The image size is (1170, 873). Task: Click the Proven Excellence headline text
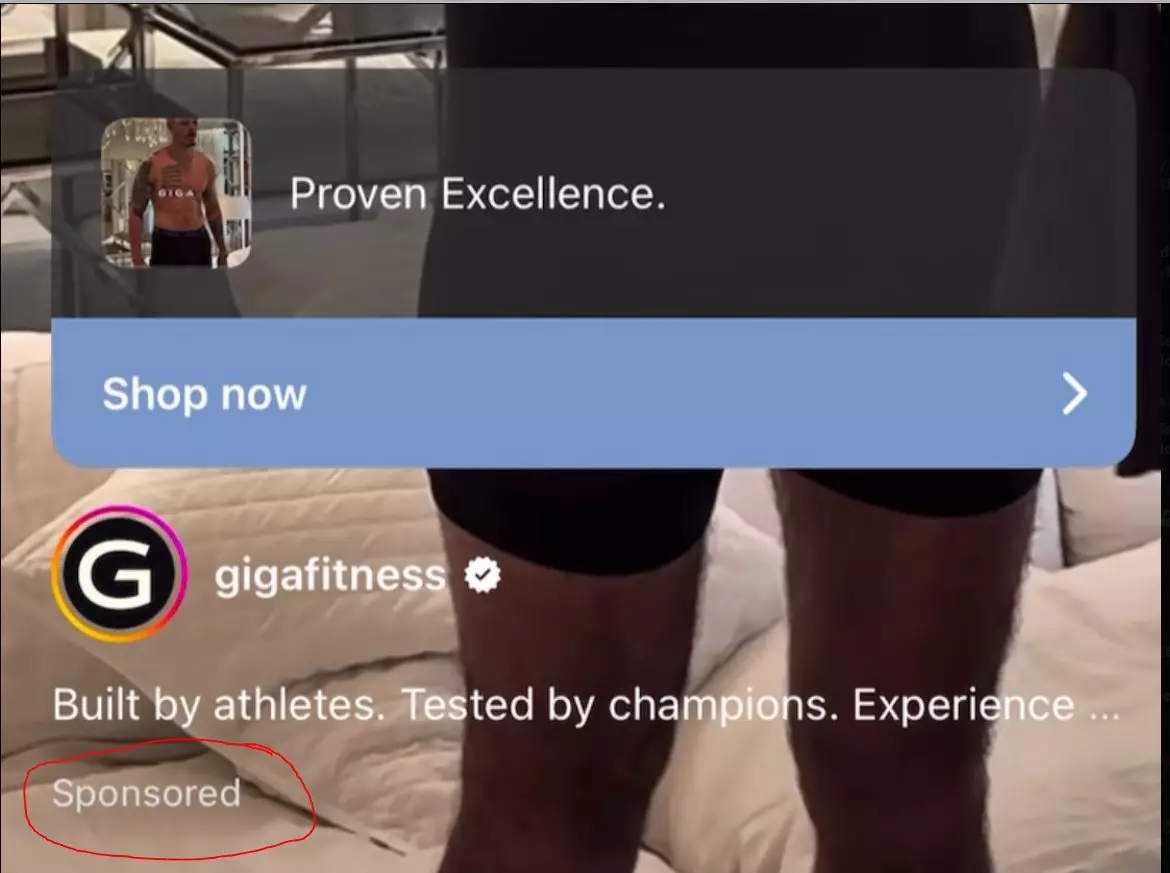pos(477,194)
